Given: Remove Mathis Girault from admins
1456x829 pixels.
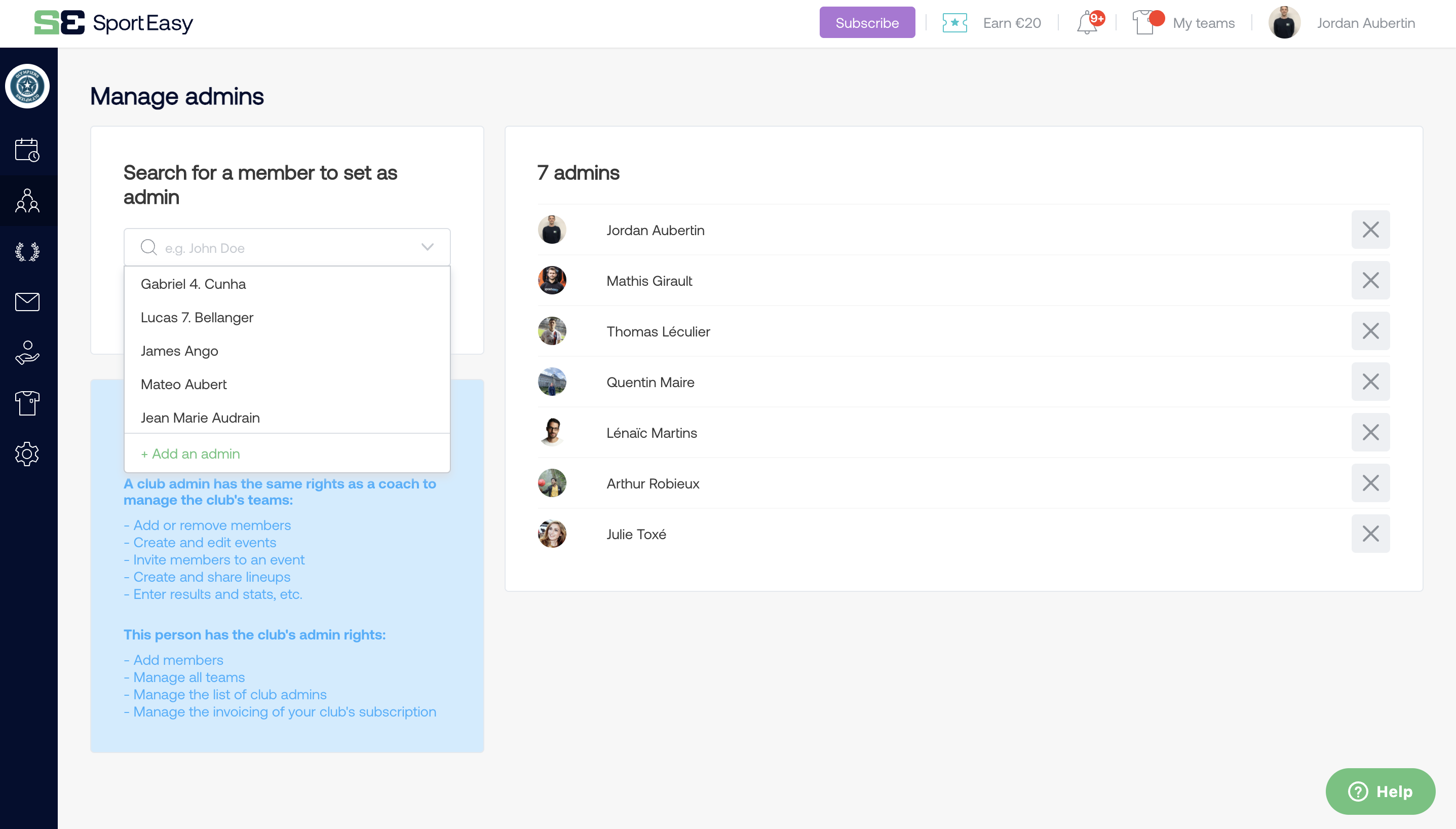Looking at the screenshot, I should (1370, 280).
